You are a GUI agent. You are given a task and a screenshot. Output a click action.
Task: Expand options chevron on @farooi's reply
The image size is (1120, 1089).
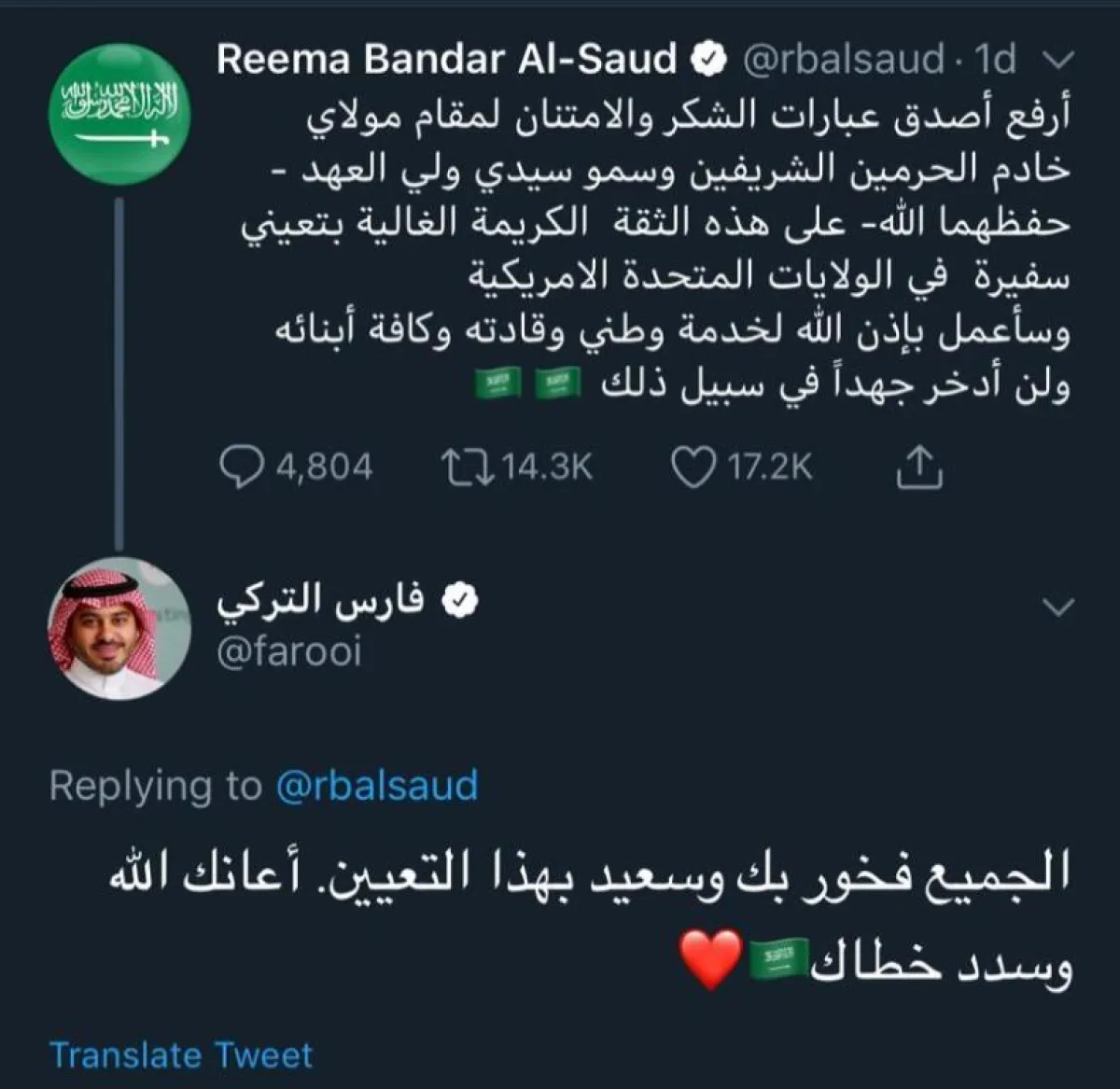[x=1057, y=607]
